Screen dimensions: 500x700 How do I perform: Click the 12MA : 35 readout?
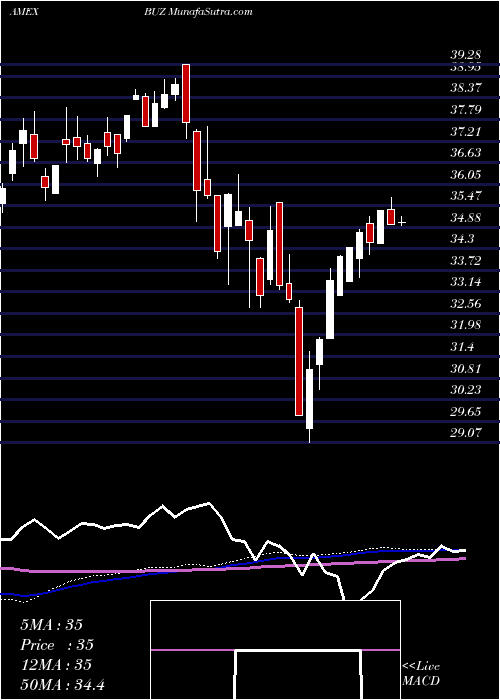(x=56, y=664)
